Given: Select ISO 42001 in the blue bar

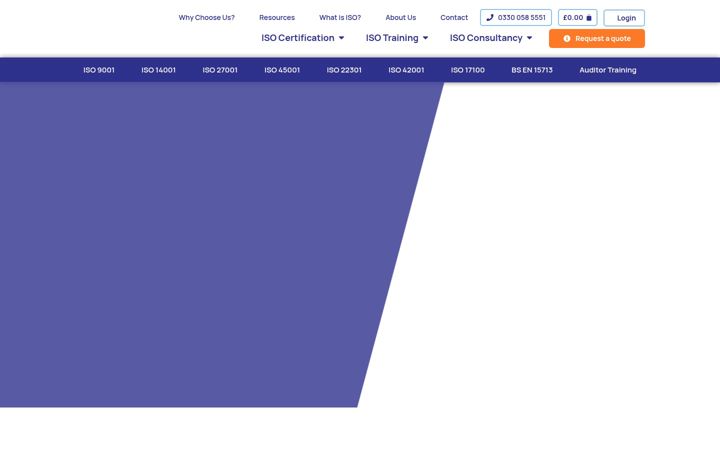Looking at the screenshot, I should click(x=406, y=70).
